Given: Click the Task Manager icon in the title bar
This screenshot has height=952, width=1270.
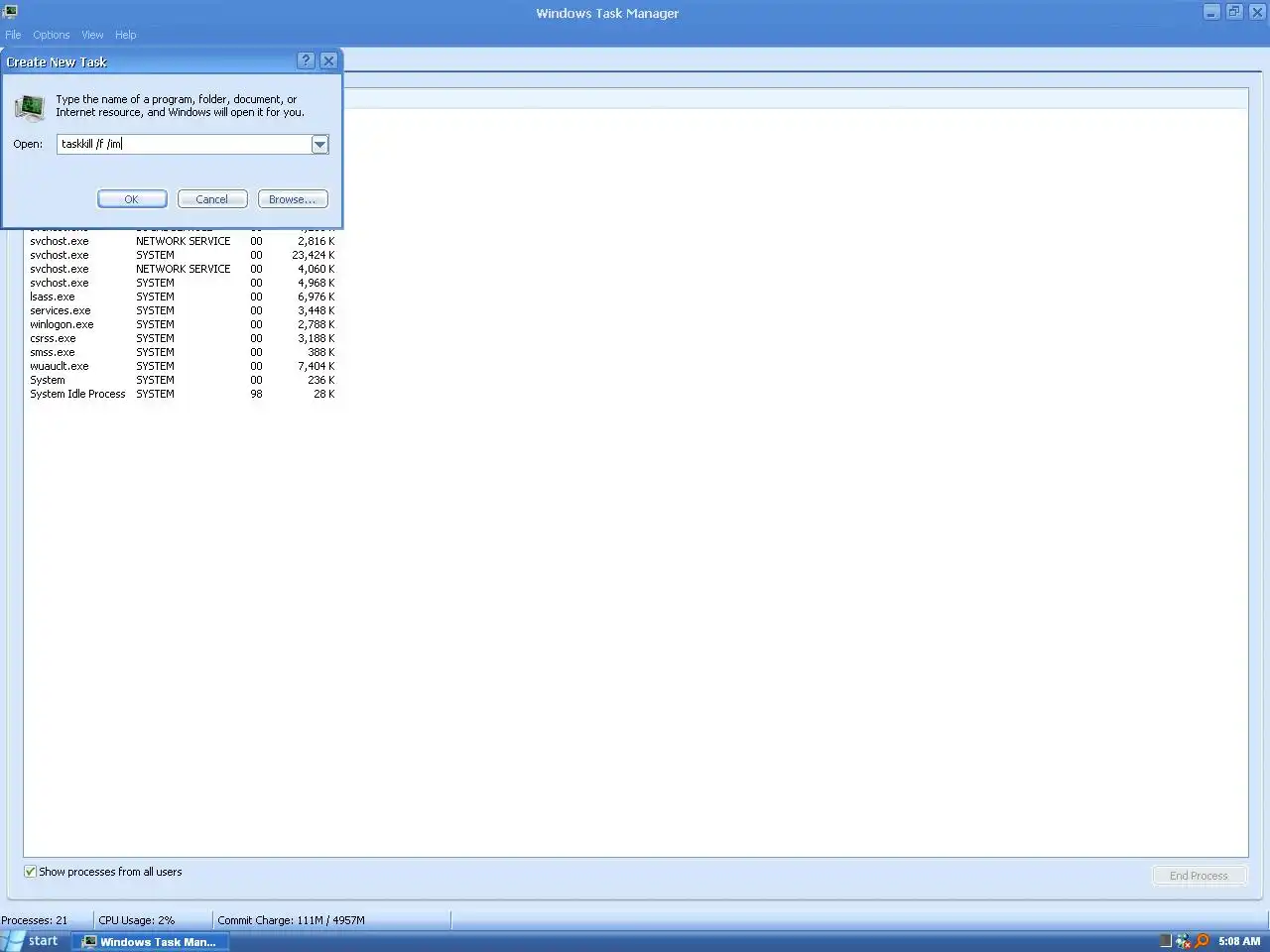Looking at the screenshot, I should click(x=10, y=12).
